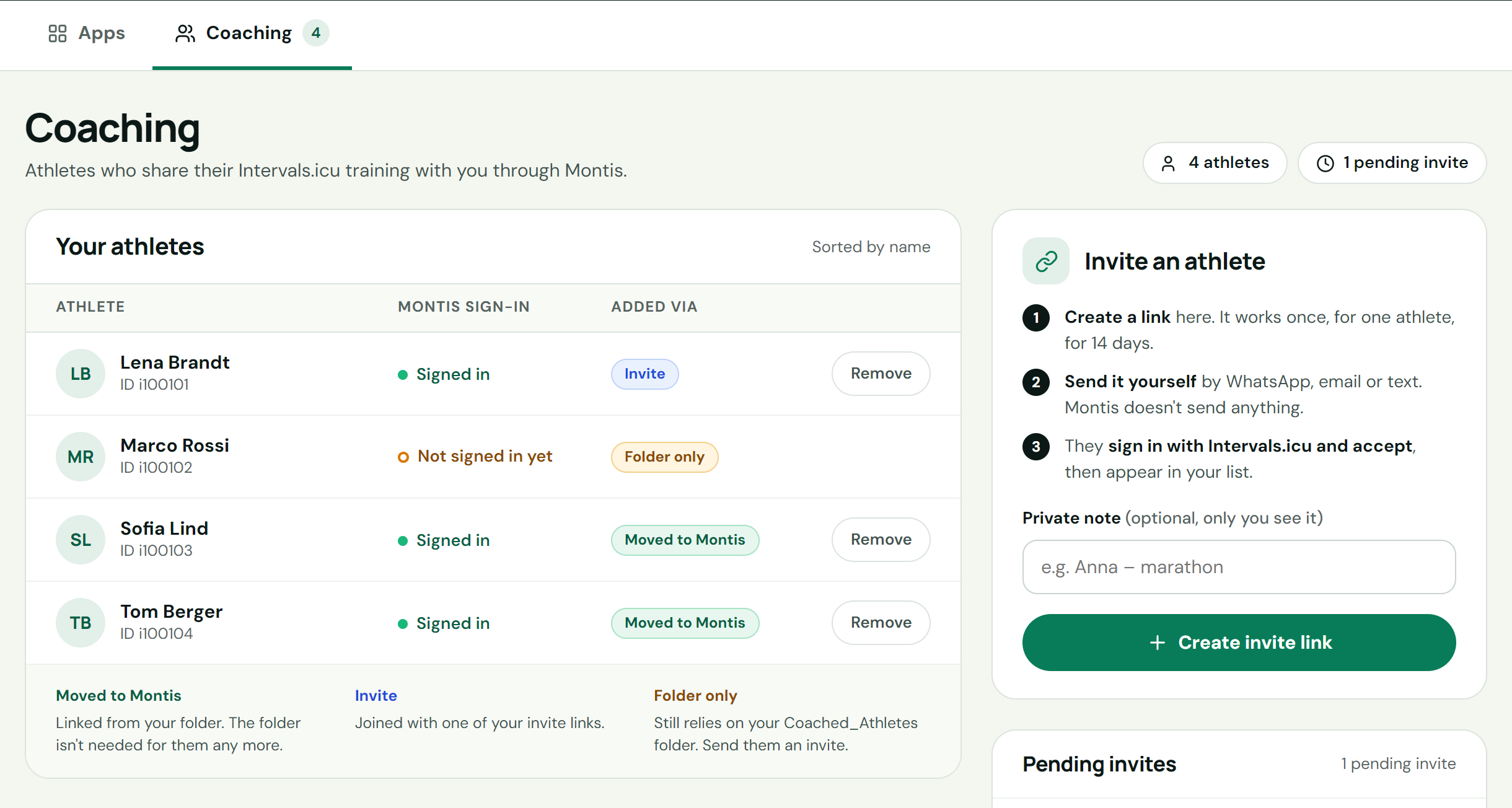Select the Coaching tab
The image size is (1512, 808).
tap(252, 33)
